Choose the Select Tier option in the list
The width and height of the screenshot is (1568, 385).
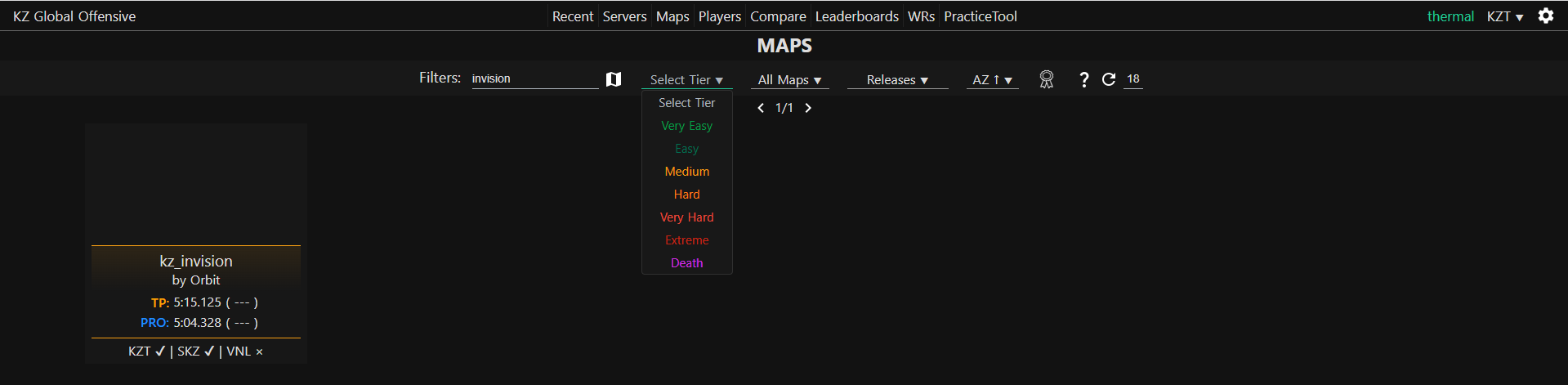coord(686,103)
